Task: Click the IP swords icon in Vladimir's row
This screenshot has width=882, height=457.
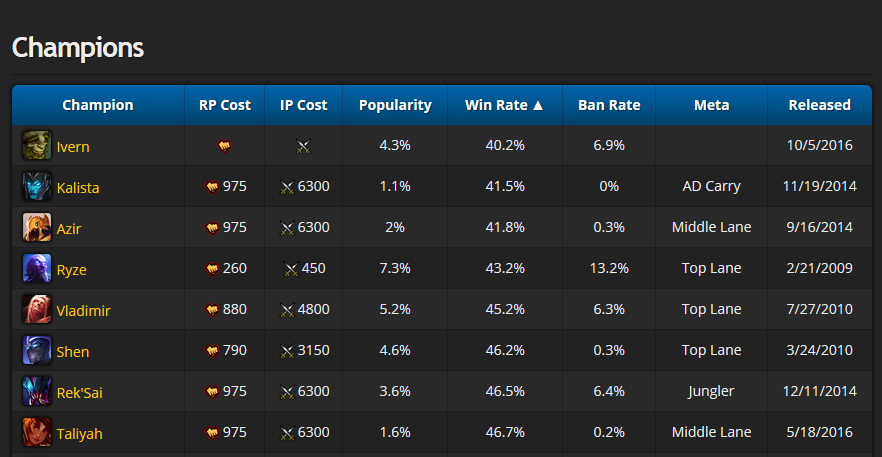Action: [287, 311]
